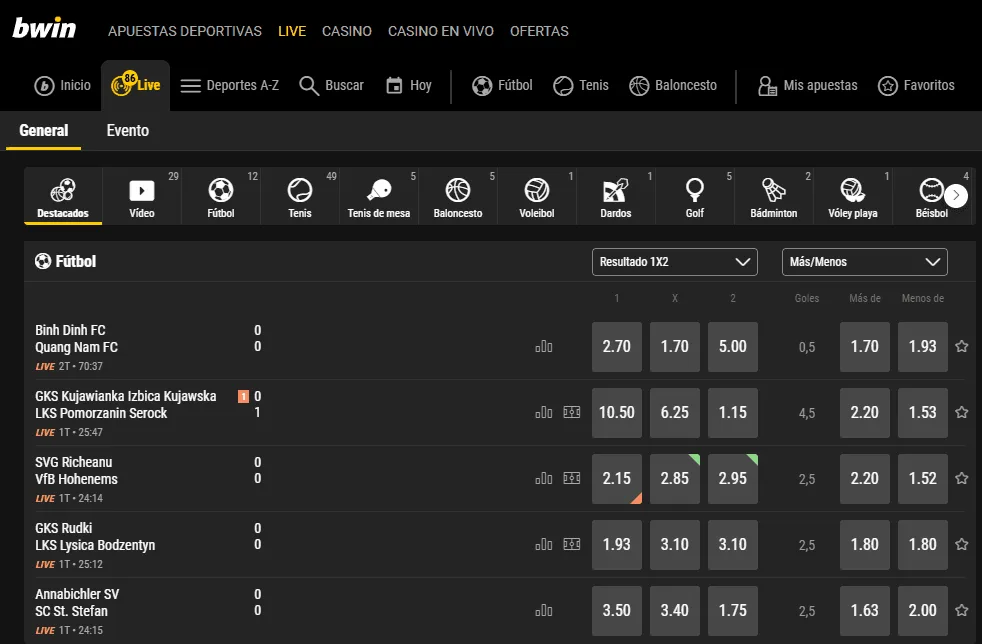982x644 pixels.
Task: Open Inicio in the navigation bar
Action: click(x=63, y=86)
